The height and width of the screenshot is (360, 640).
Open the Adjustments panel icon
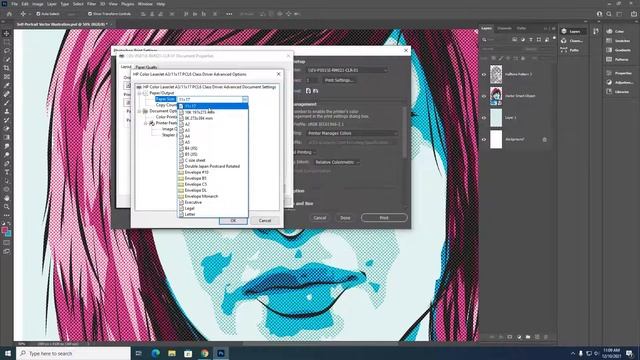coord(609,82)
